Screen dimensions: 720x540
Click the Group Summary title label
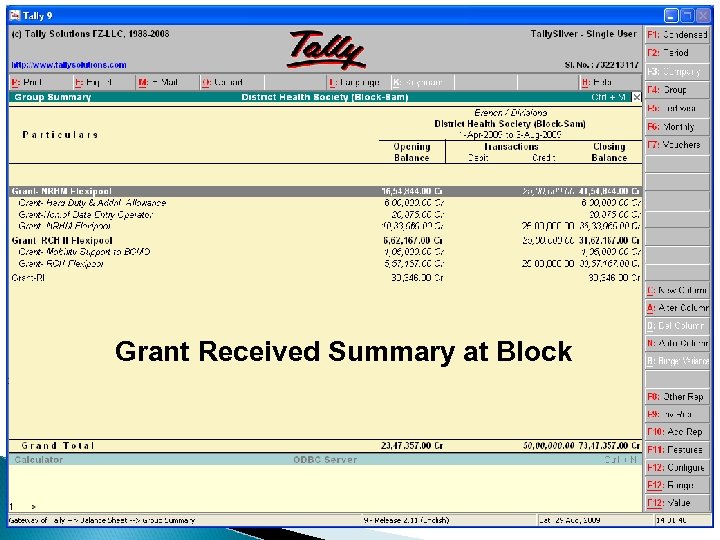(x=52, y=97)
